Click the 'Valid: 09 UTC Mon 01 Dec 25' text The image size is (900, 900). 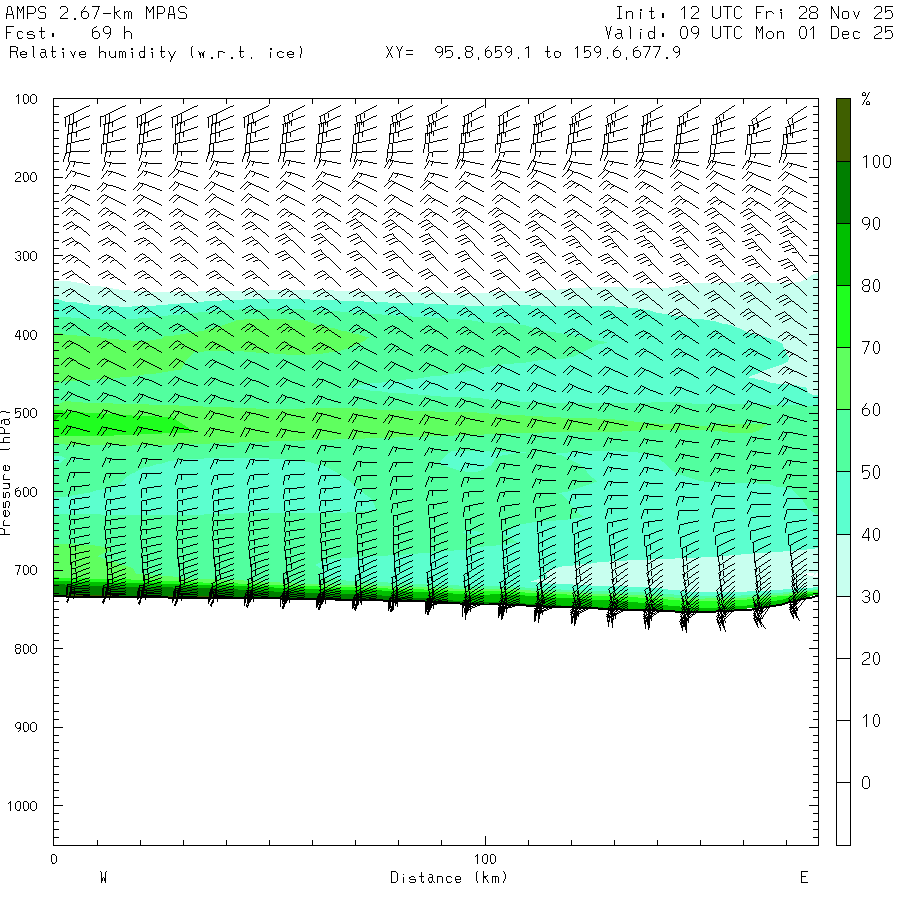click(x=754, y=33)
